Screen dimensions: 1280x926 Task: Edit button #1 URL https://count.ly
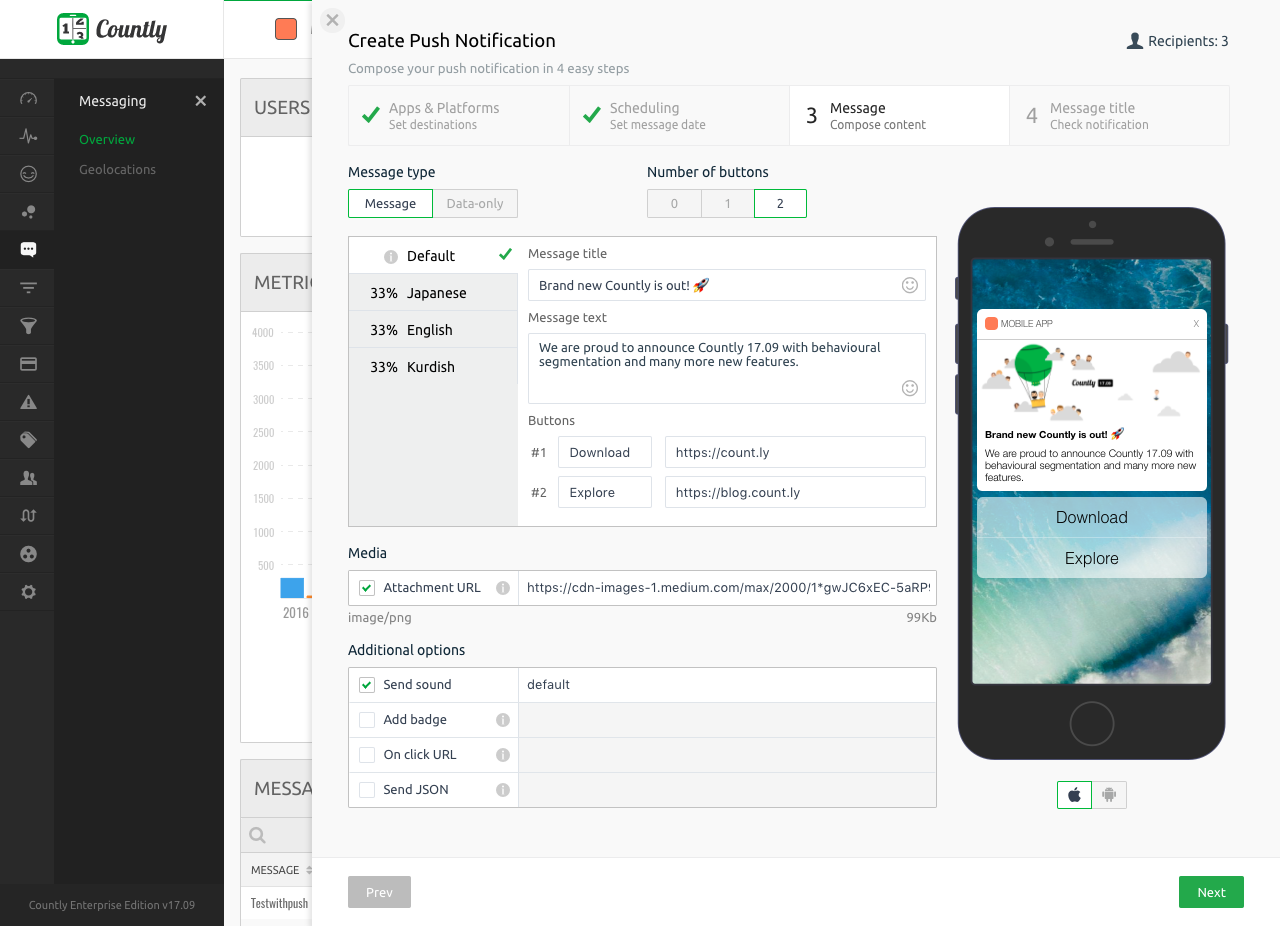pos(795,452)
